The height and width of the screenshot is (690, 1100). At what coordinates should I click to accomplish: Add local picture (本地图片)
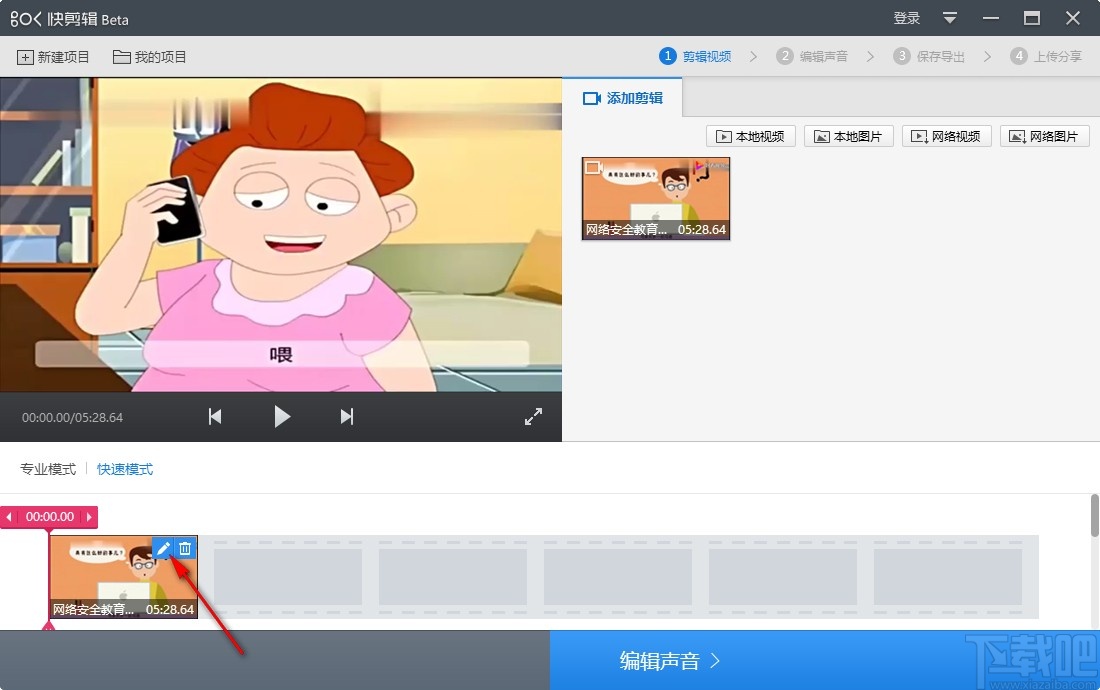point(849,136)
